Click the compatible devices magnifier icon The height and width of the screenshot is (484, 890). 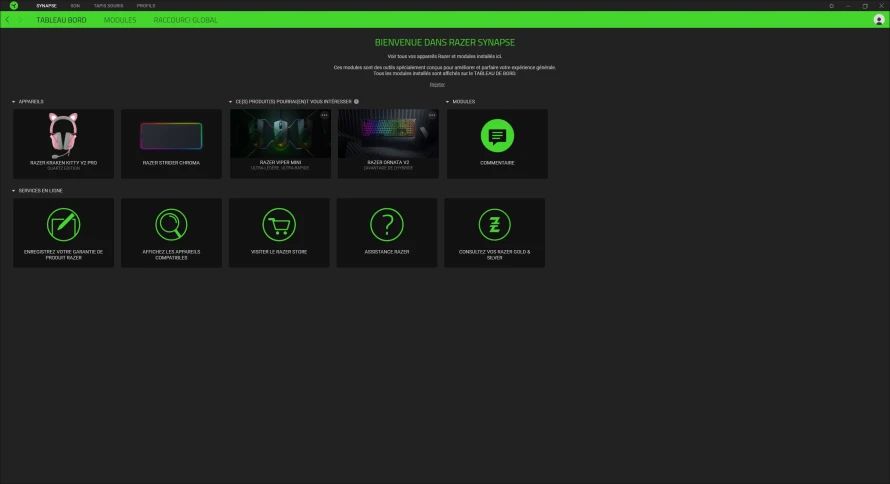171,225
